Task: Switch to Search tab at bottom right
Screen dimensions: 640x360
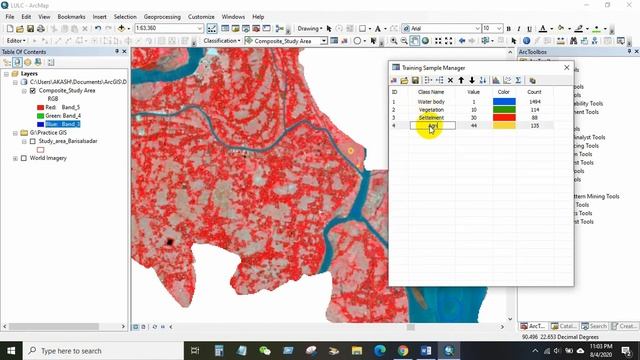Action: [x=594, y=326]
